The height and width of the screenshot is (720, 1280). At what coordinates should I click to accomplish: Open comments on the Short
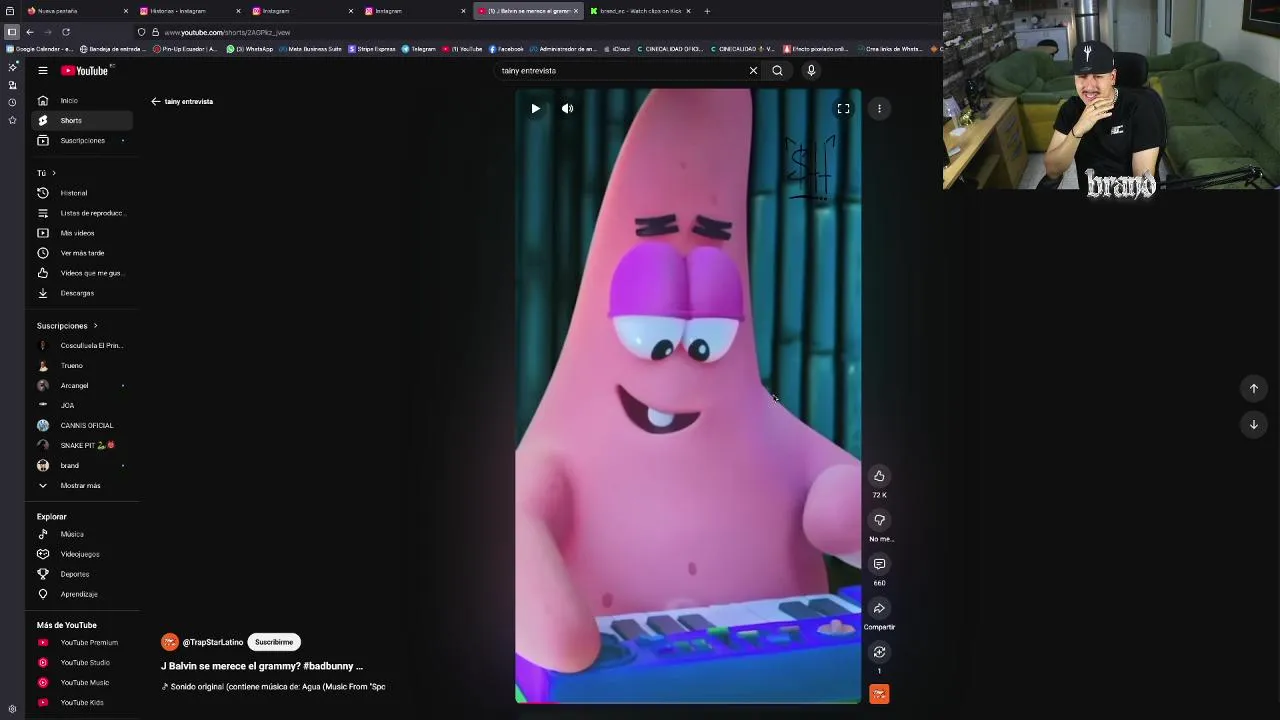click(x=879, y=564)
